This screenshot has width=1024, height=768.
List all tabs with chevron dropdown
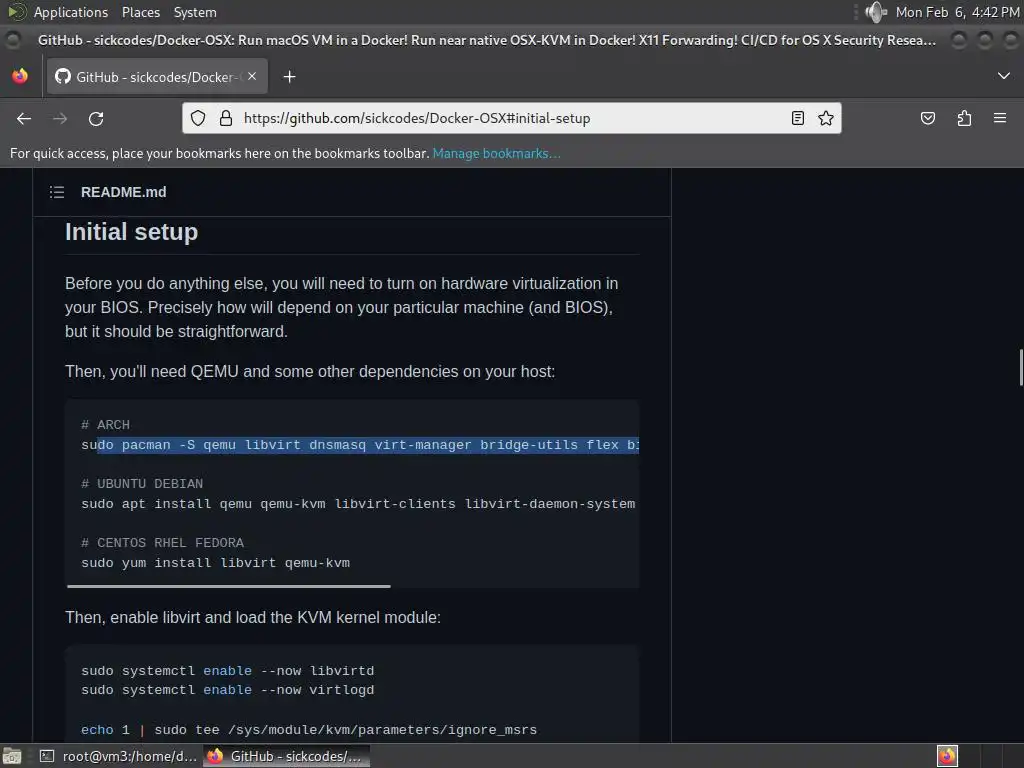1004,76
